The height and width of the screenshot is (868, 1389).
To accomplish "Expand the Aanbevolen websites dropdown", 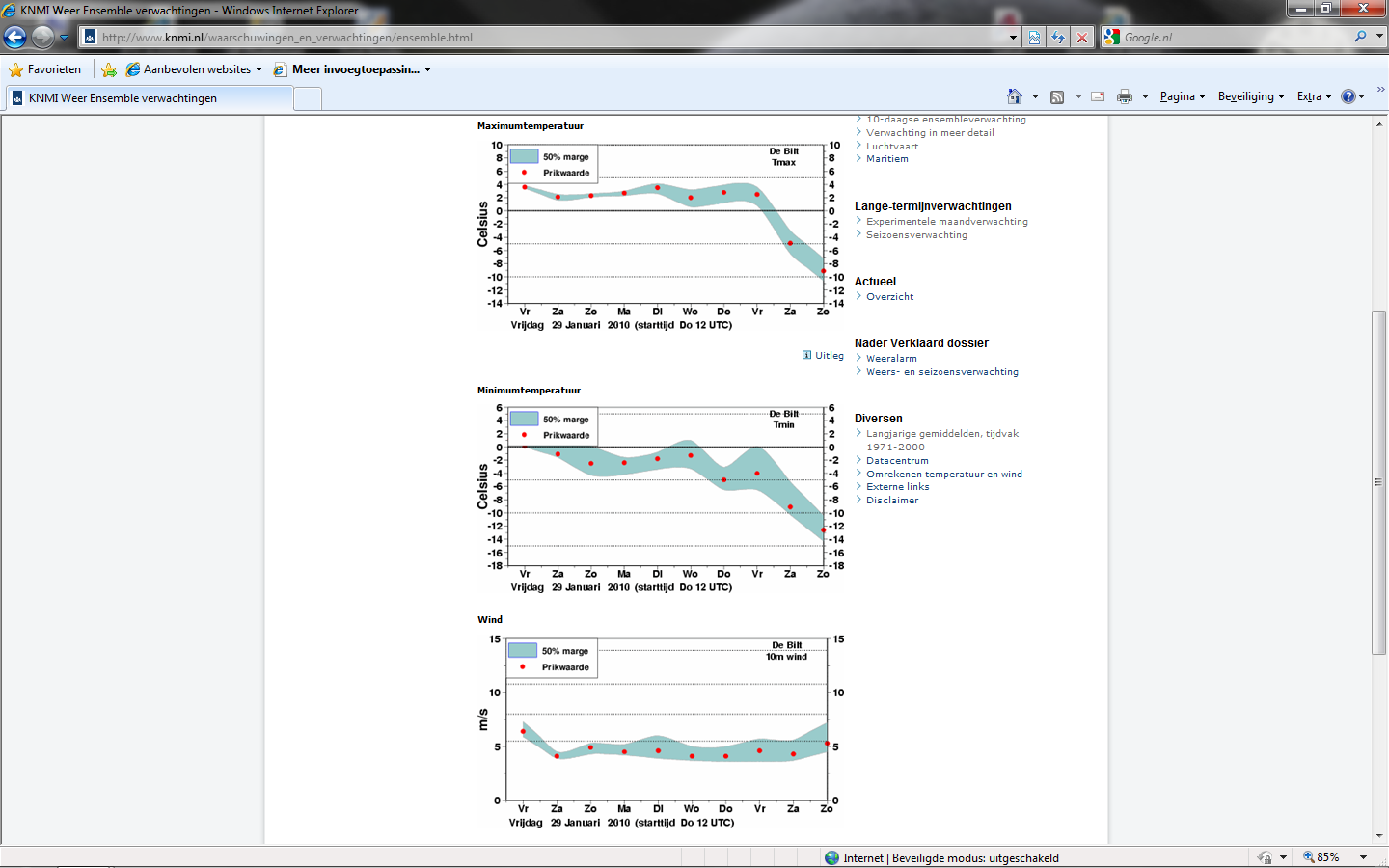I will (x=259, y=69).
